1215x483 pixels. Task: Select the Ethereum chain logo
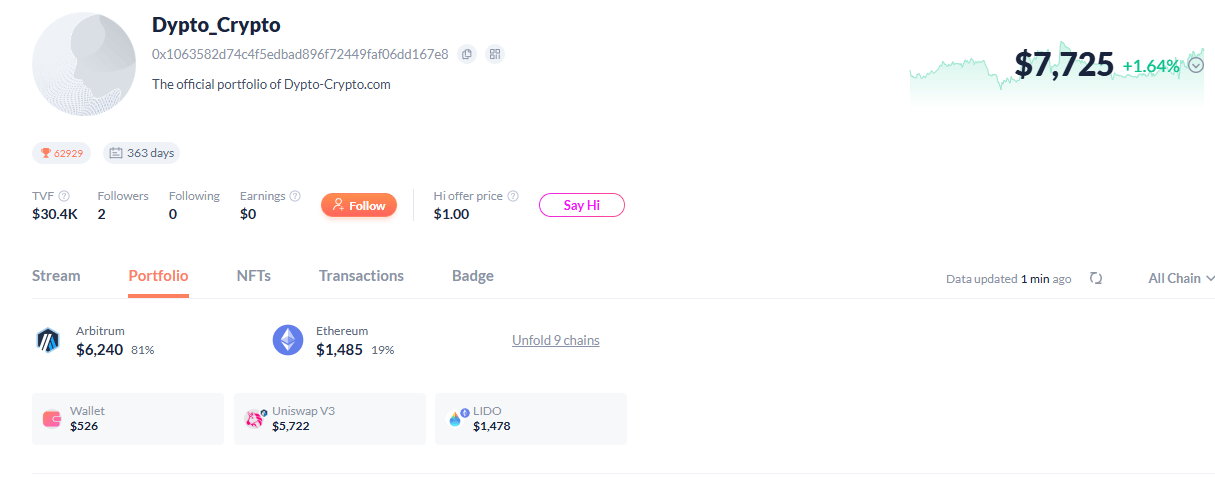[288, 340]
